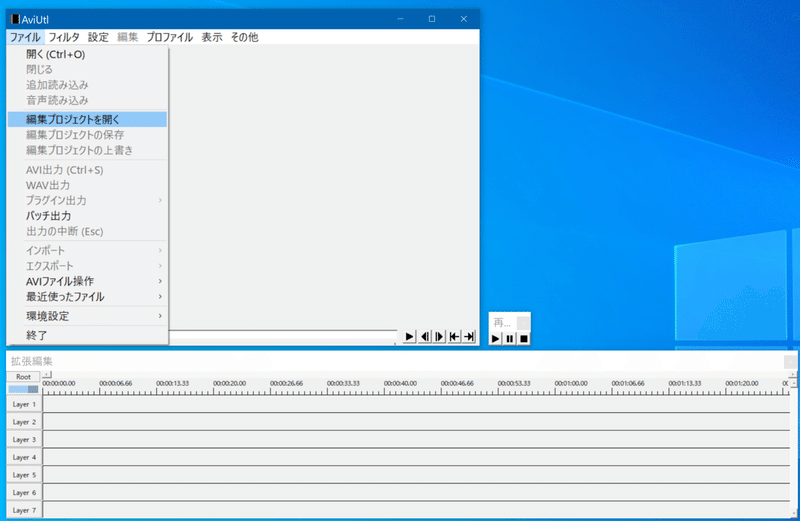Open the 設定 menu
The image size is (800, 521).
click(x=98, y=37)
